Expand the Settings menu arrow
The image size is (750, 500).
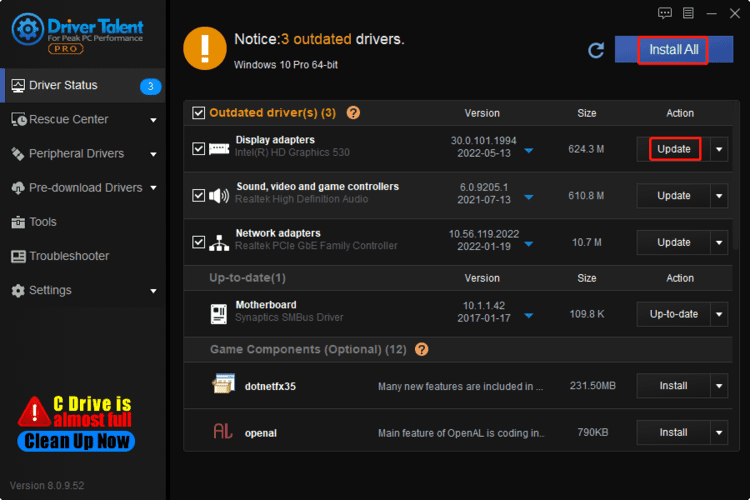click(154, 291)
